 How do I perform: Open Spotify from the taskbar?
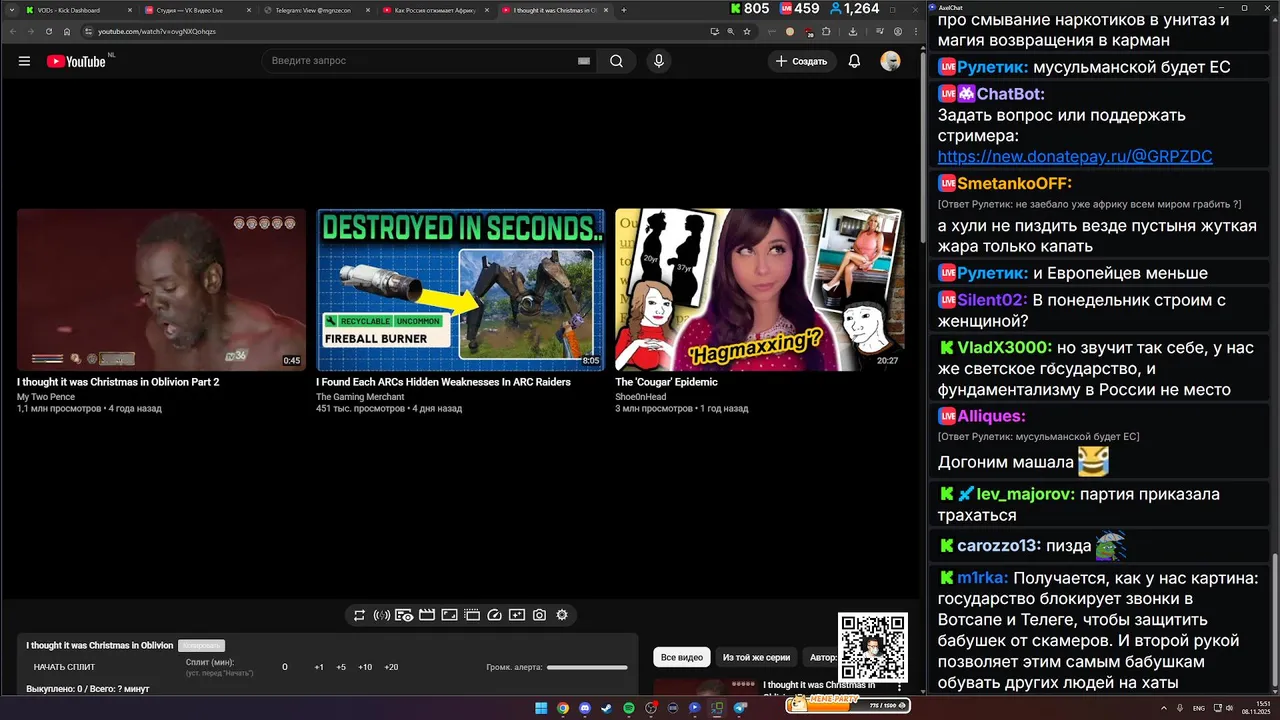tap(629, 708)
